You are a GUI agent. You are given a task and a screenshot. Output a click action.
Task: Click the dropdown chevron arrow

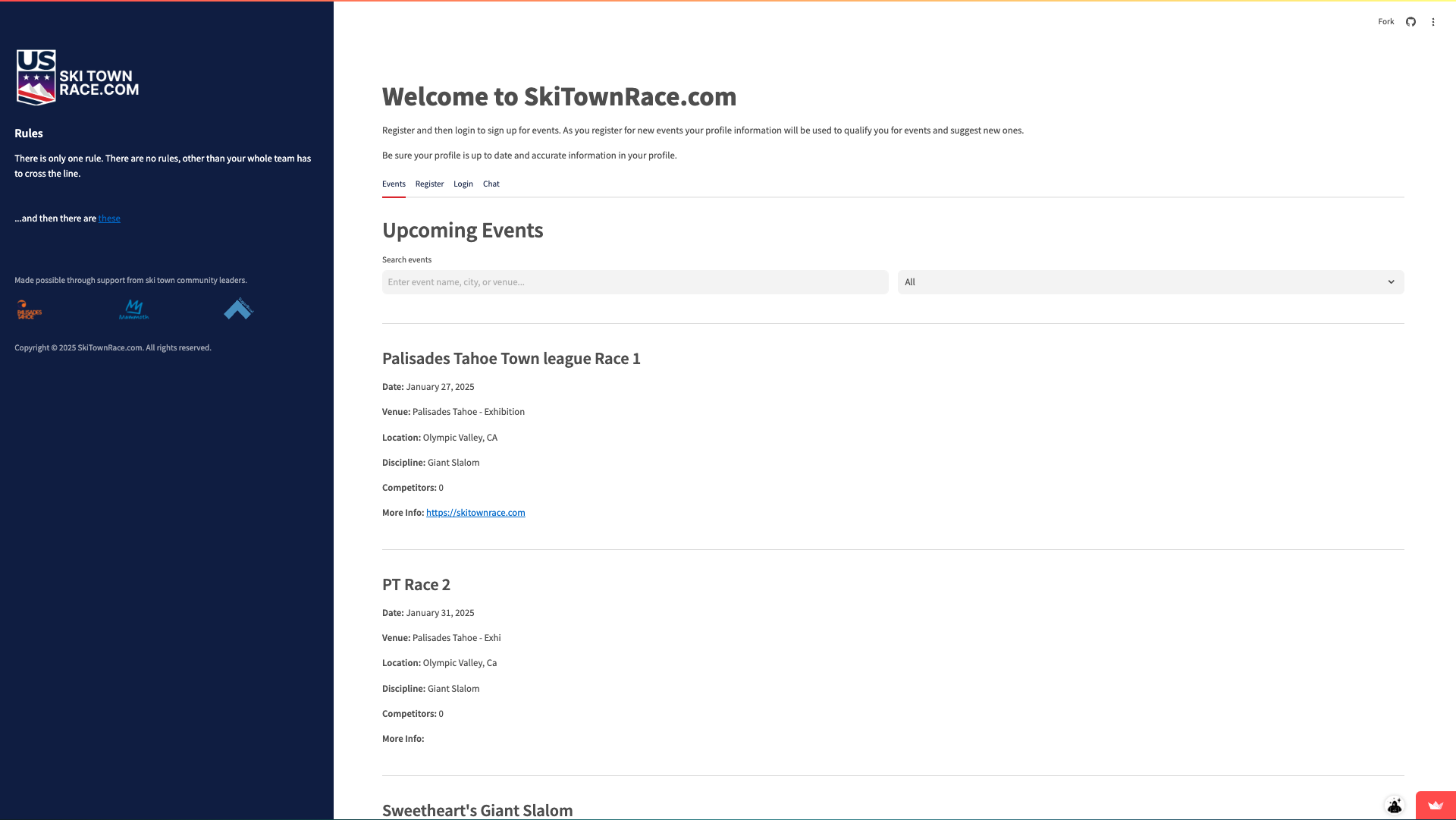pos(1391,282)
